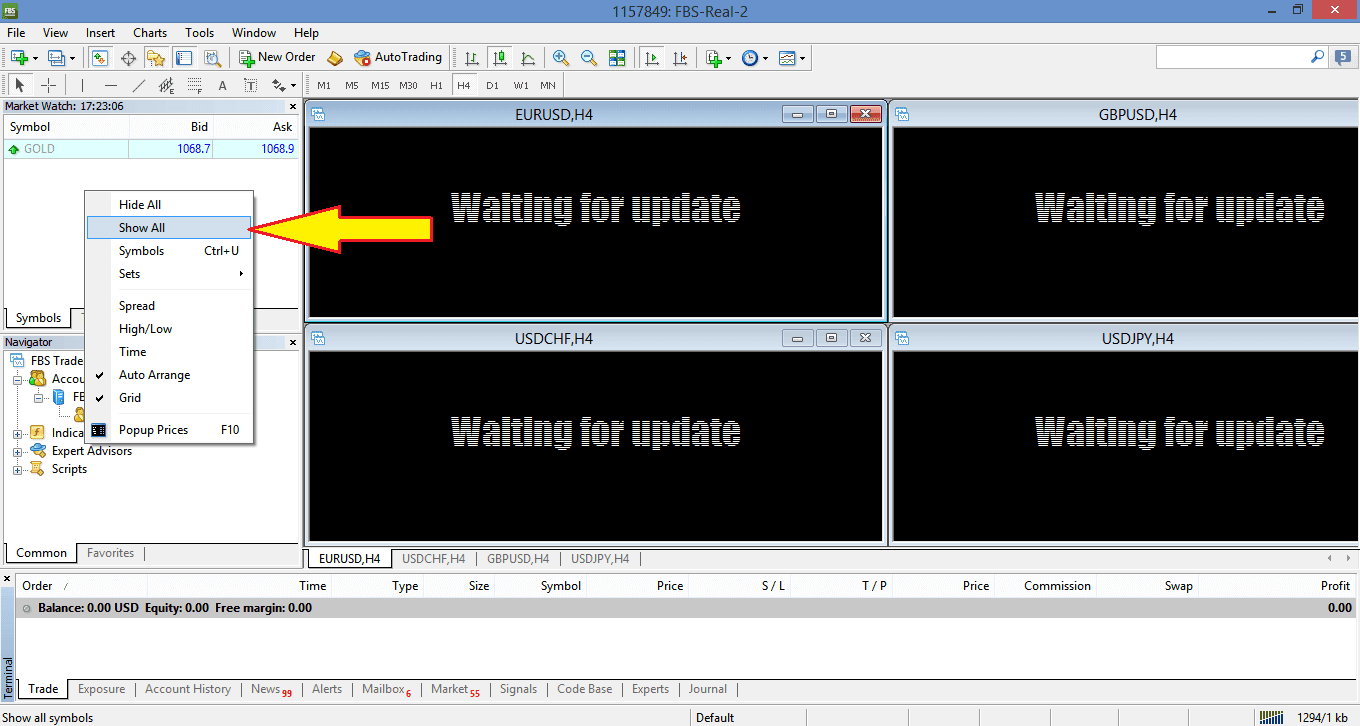
Task: Click the New Chart toolbar icon
Action: click(20, 58)
